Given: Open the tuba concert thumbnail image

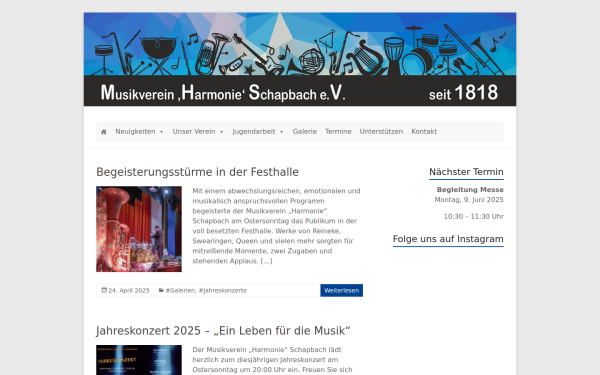Looking at the screenshot, I should pyautogui.click(x=139, y=229).
